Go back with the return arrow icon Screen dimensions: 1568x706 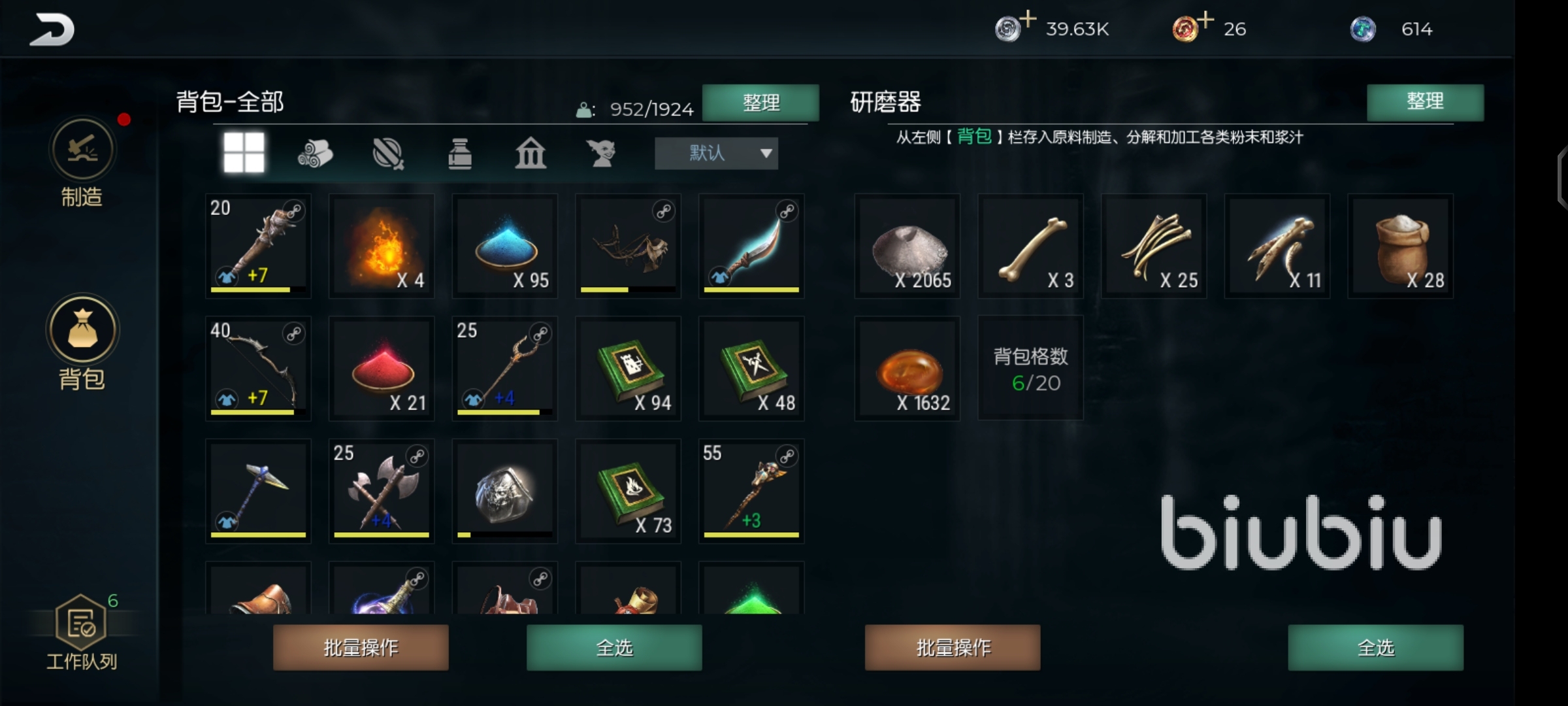[x=52, y=29]
